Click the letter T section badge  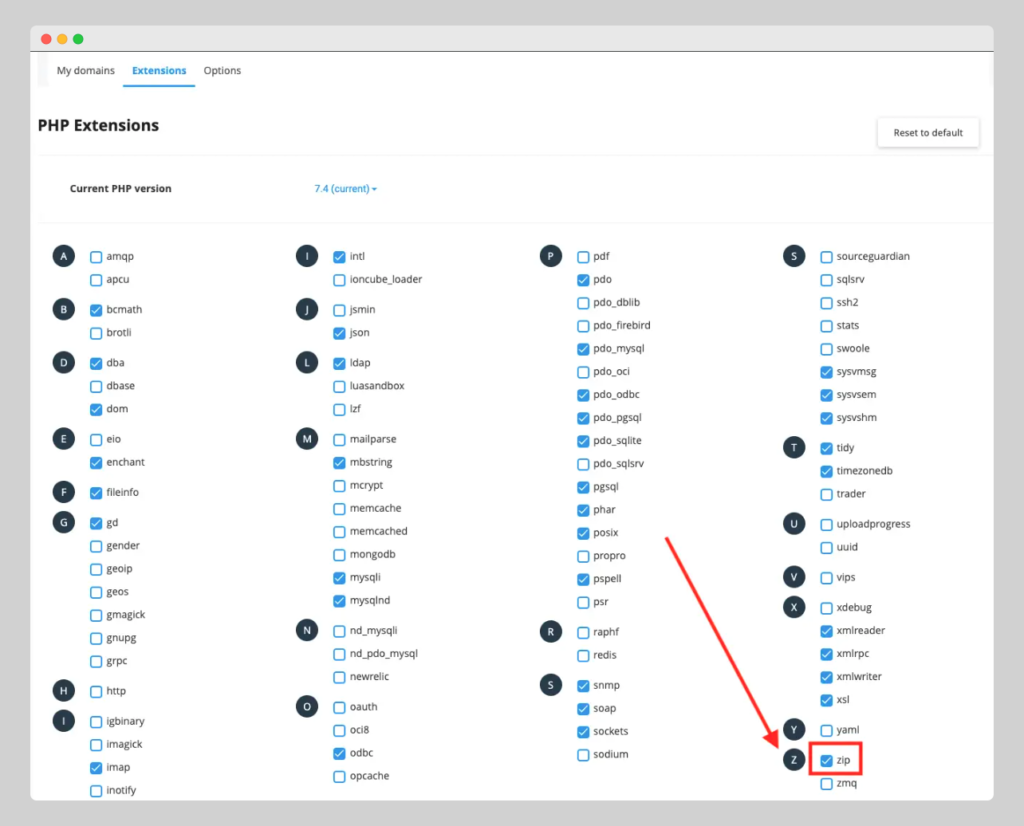[x=793, y=447]
